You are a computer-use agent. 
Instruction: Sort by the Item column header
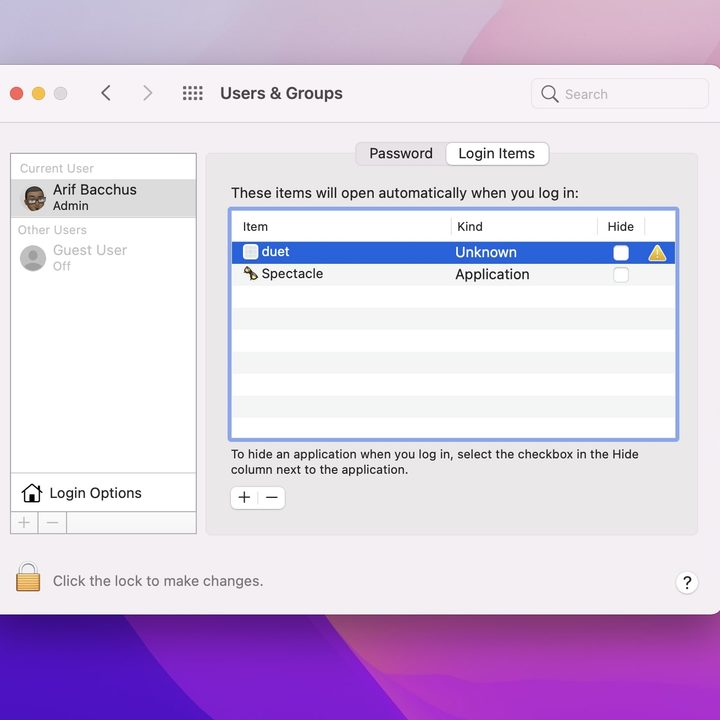[x=342, y=226]
